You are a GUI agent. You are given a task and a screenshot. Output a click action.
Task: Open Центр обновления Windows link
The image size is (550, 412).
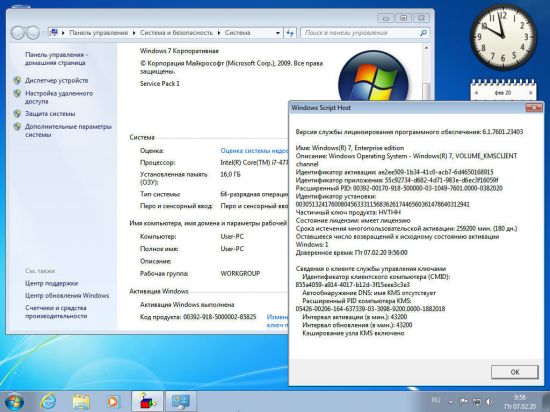click(x=67, y=296)
